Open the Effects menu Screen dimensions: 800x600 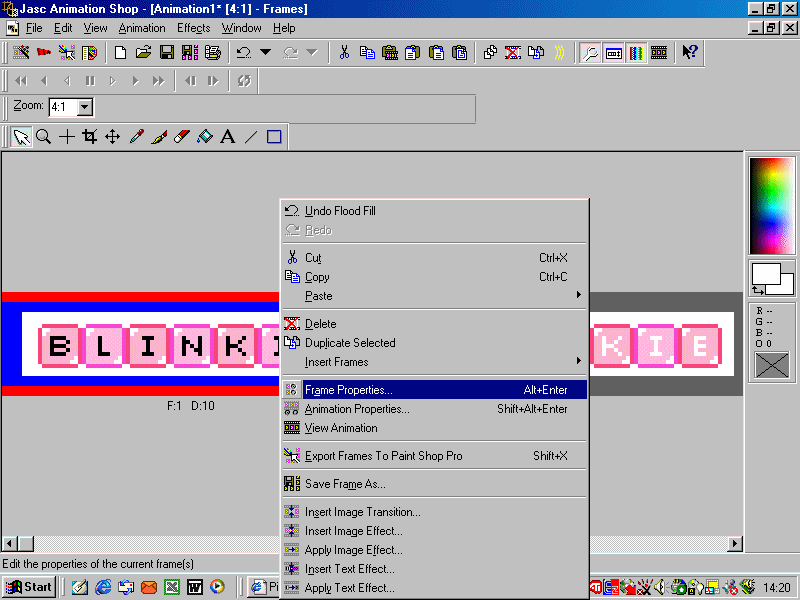193,28
